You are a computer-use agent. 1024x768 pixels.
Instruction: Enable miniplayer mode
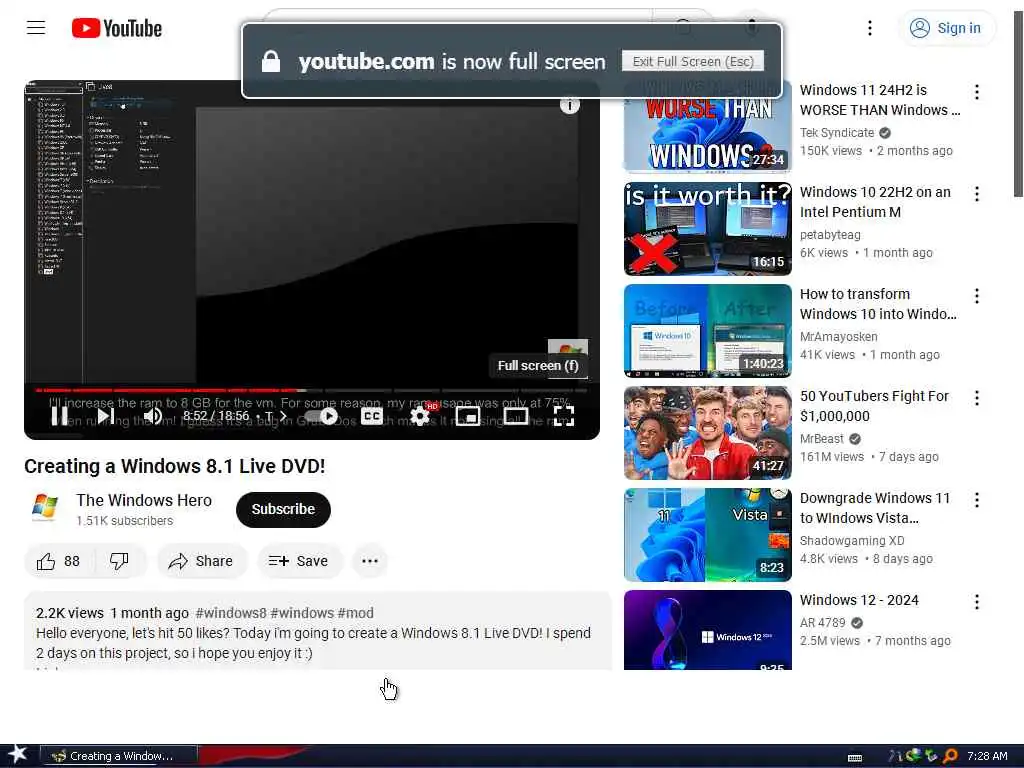pyautogui.click(x=468, y=416)
